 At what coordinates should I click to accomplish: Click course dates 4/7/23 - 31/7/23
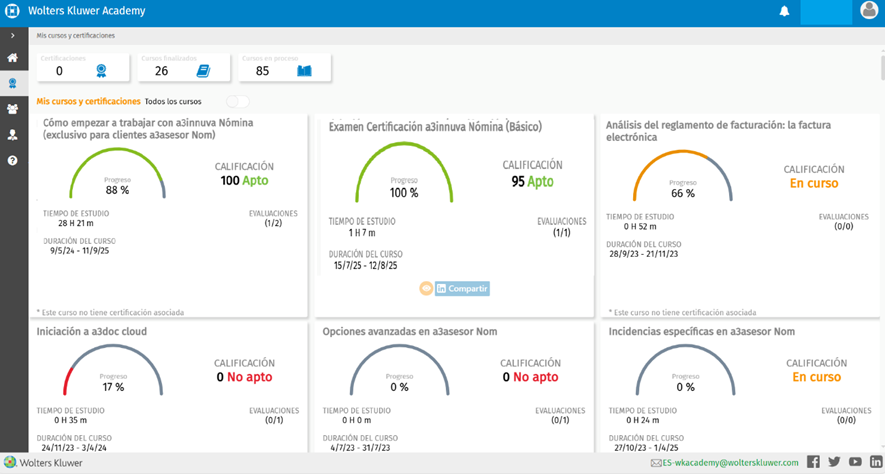coord(362,447)
